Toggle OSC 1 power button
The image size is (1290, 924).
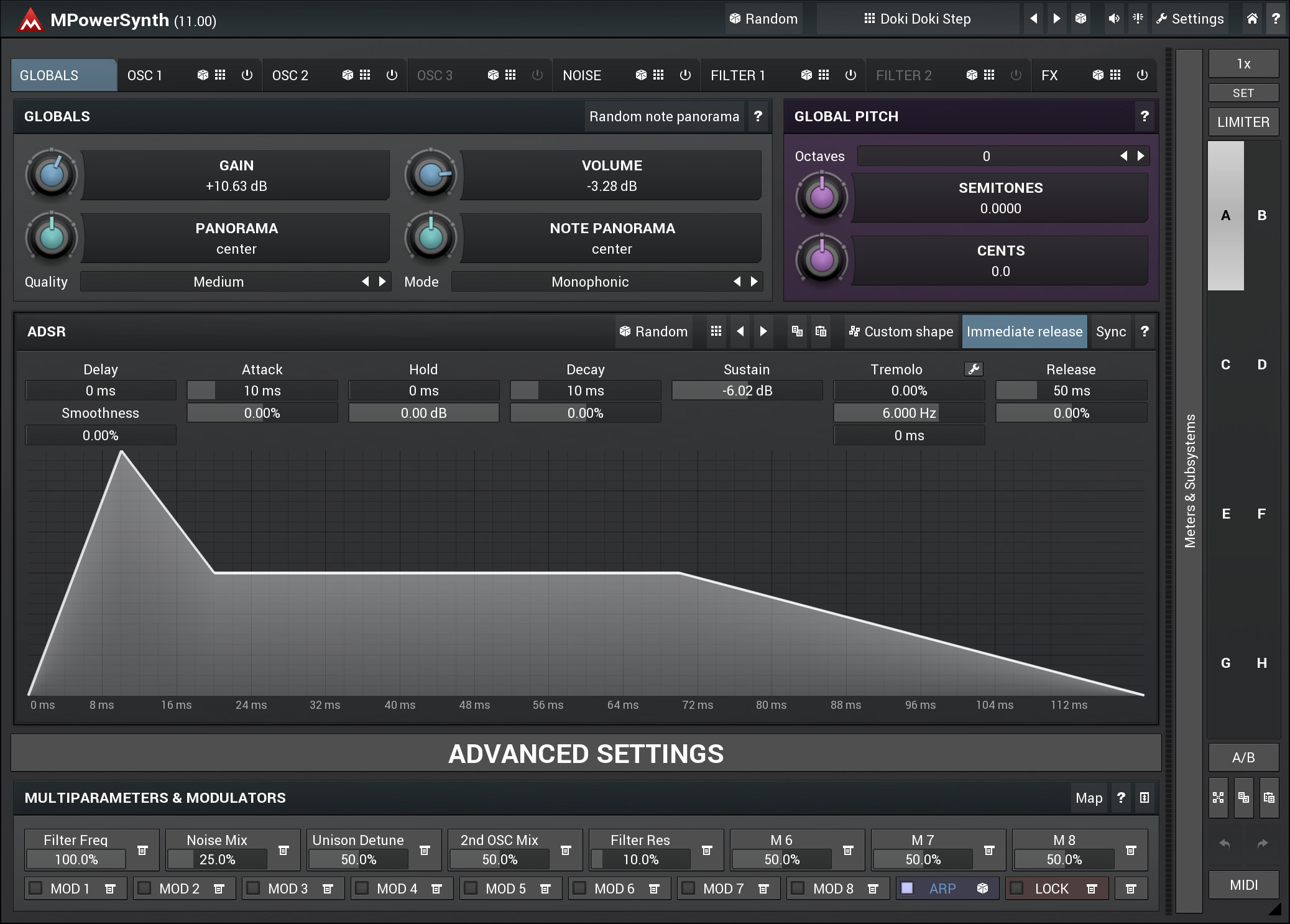pyautogui.click(x=247, y=75)
